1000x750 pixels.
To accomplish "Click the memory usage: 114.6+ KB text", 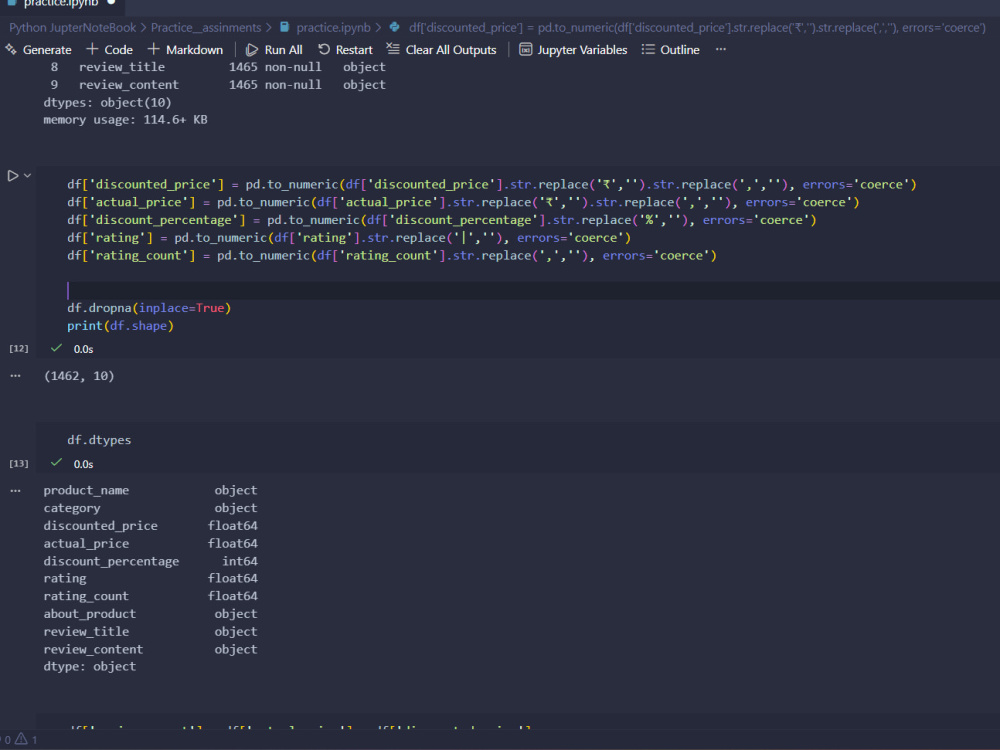I will point(125,120).
